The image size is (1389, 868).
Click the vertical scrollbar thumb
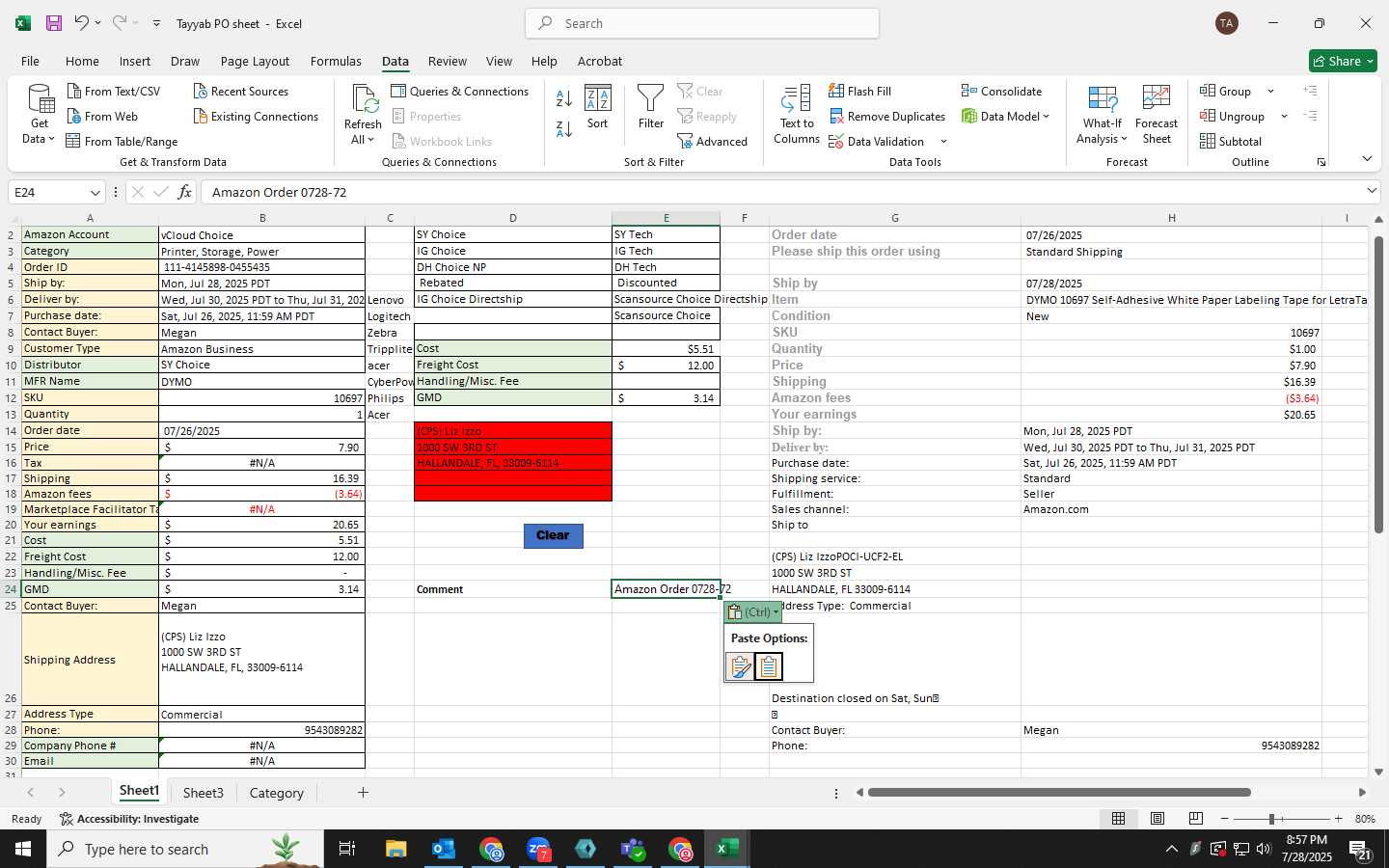tap(1378, 384)
